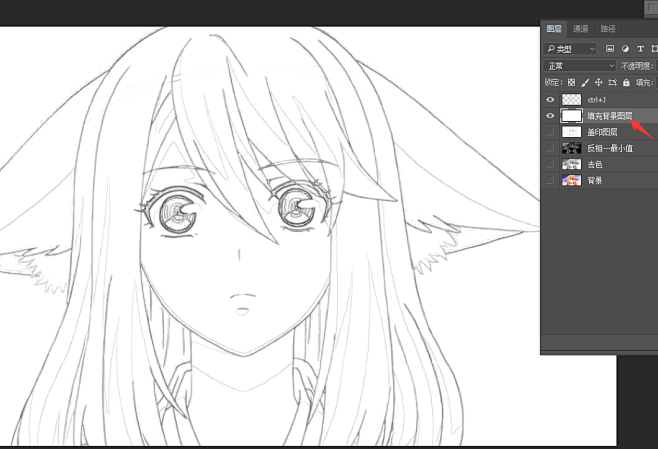Viewport: 658px width, 449px height.
Task: Lock transparent pixels icon
Action: [x=571, y=83]
